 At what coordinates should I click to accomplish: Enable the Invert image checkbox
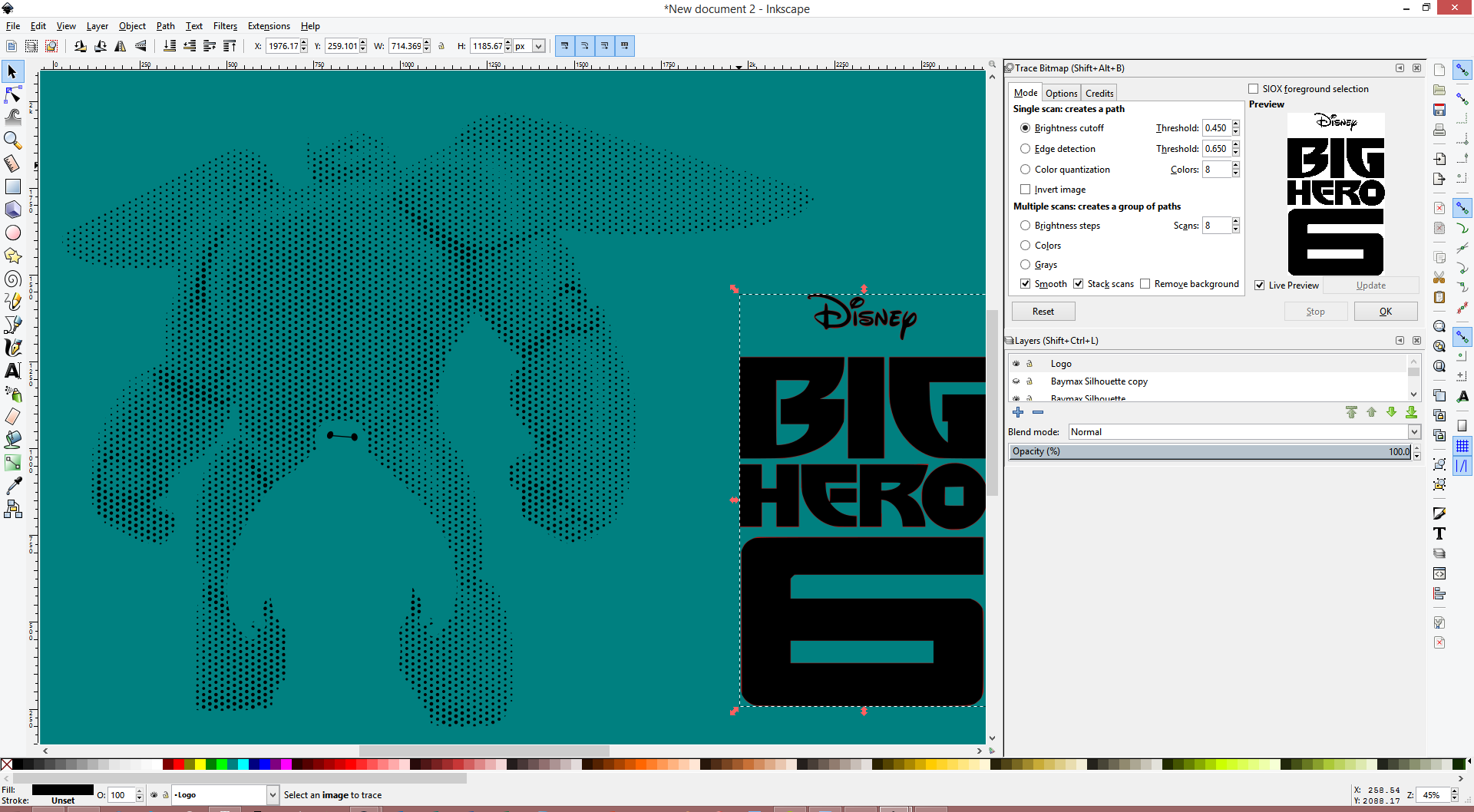click(1025, 190)
